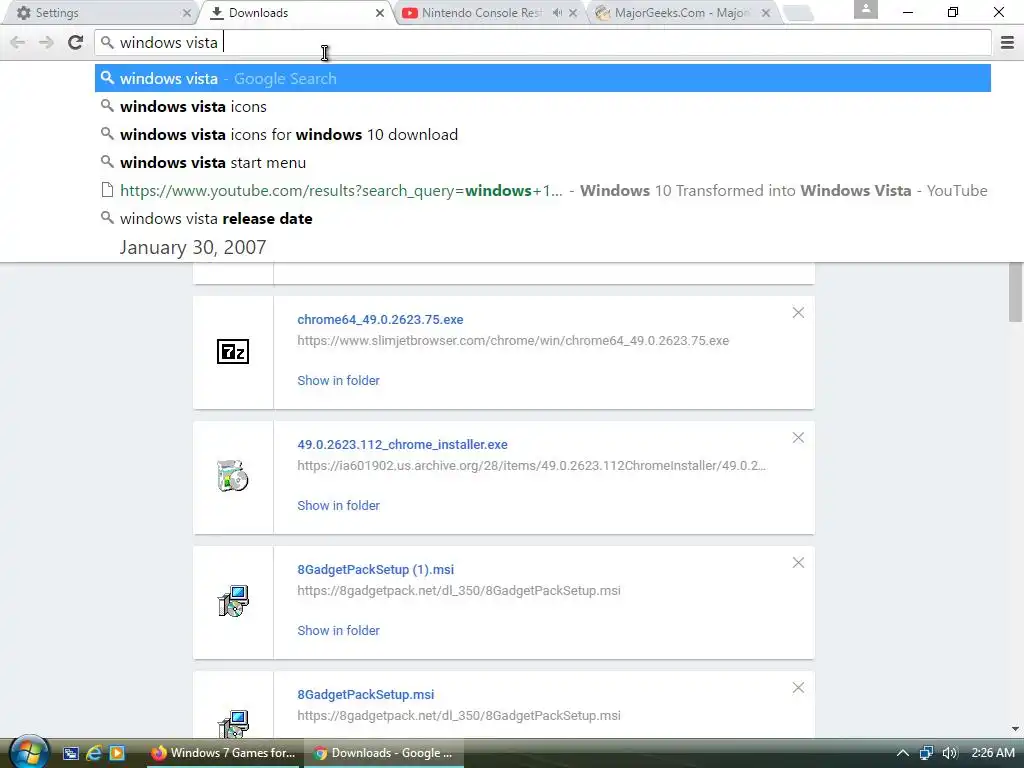Remove 8GadgetPackSetup.msi from the list
Screen dimensions: 1024x768
click(x=798, y=688)
